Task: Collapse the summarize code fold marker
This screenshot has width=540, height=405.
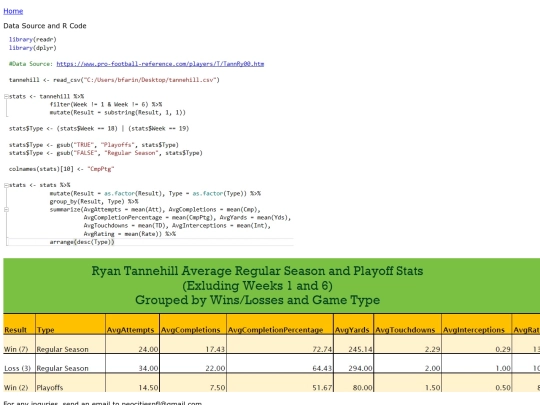Action: click(x=6, y=209)
